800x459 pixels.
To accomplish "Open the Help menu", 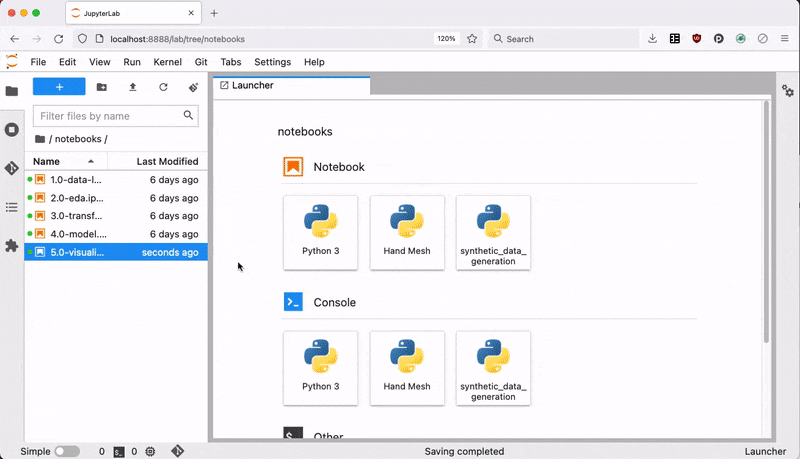I will pyautogui.click(x=314, y=62).
